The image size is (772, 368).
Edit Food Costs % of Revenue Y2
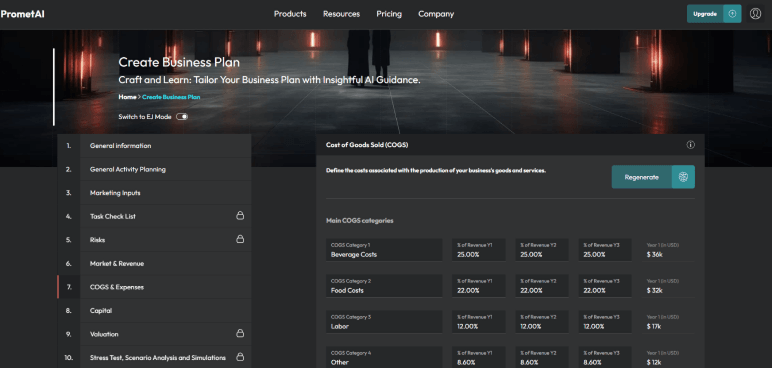(542, 286)
